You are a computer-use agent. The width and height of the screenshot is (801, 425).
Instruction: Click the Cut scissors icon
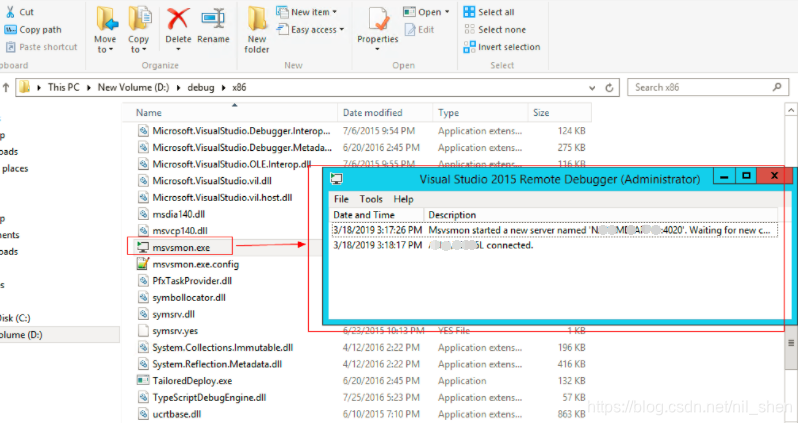[x=10, y=12]
